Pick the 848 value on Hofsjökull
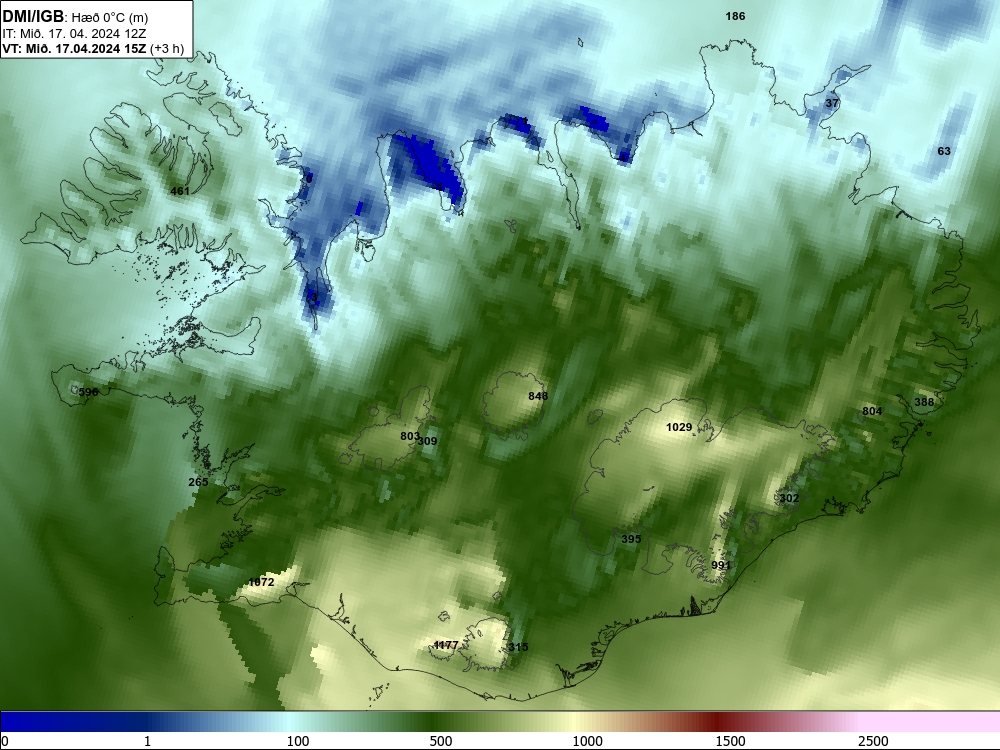The height and width of the screenshot is (750, 1000). click(x=538, y=396)
